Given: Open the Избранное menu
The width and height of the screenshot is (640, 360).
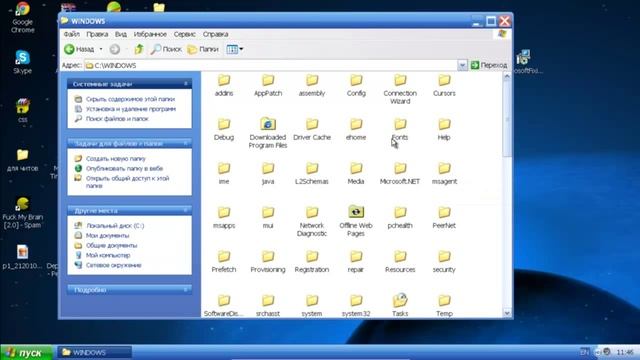Looking at the screenshot, I should coord(150,34).
